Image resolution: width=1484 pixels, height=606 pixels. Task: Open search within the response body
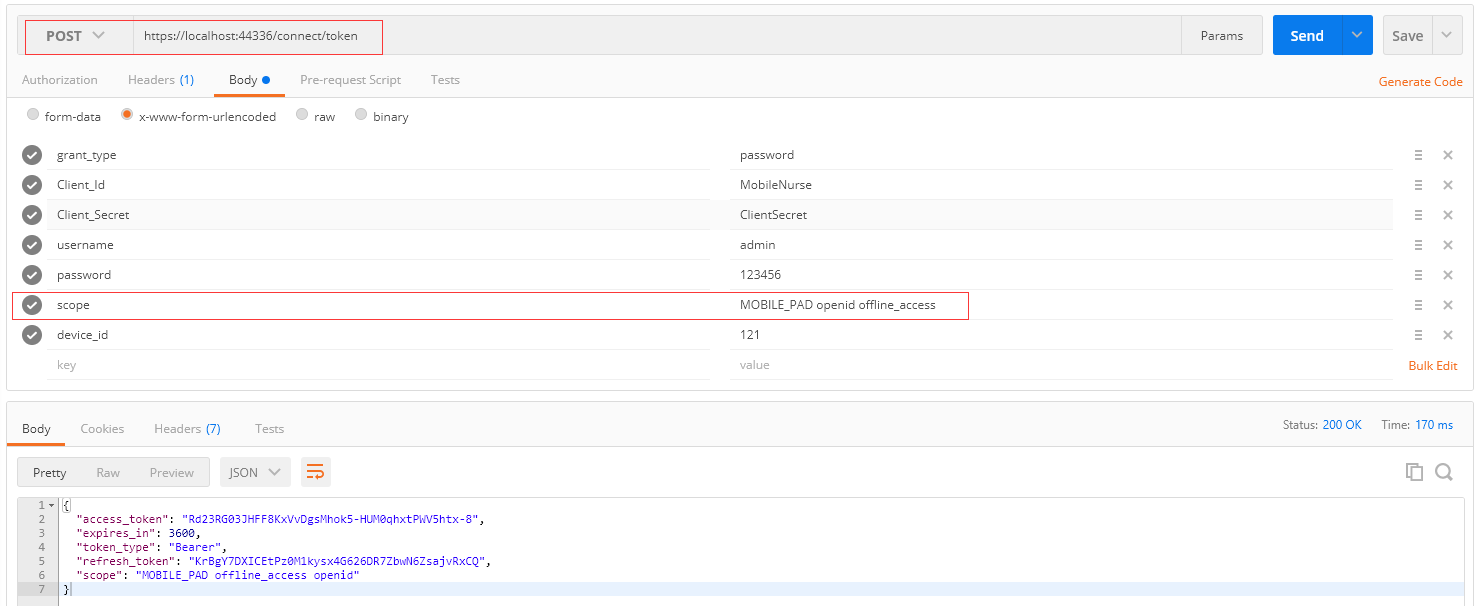(x=1445, y=471)
